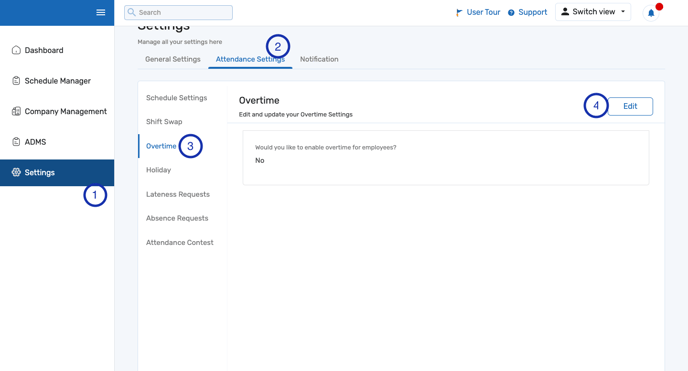Expand the Switch view dropdown arrow
This screenshot has width=688, height=371.
(x=623, y=12)
